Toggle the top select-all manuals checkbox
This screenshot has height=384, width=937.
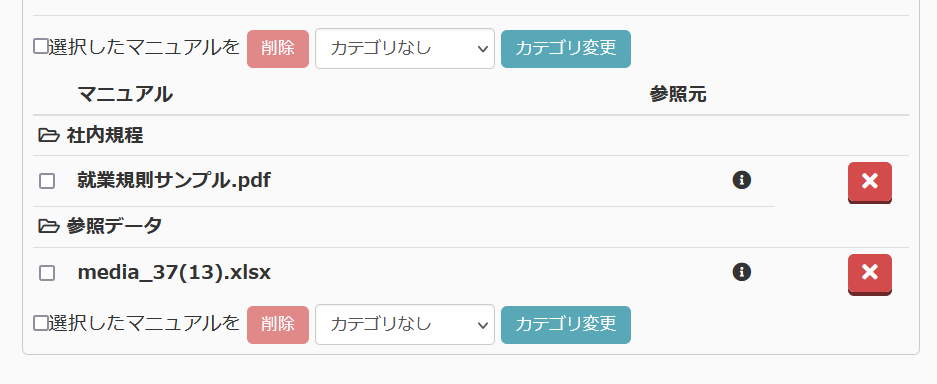40,47
